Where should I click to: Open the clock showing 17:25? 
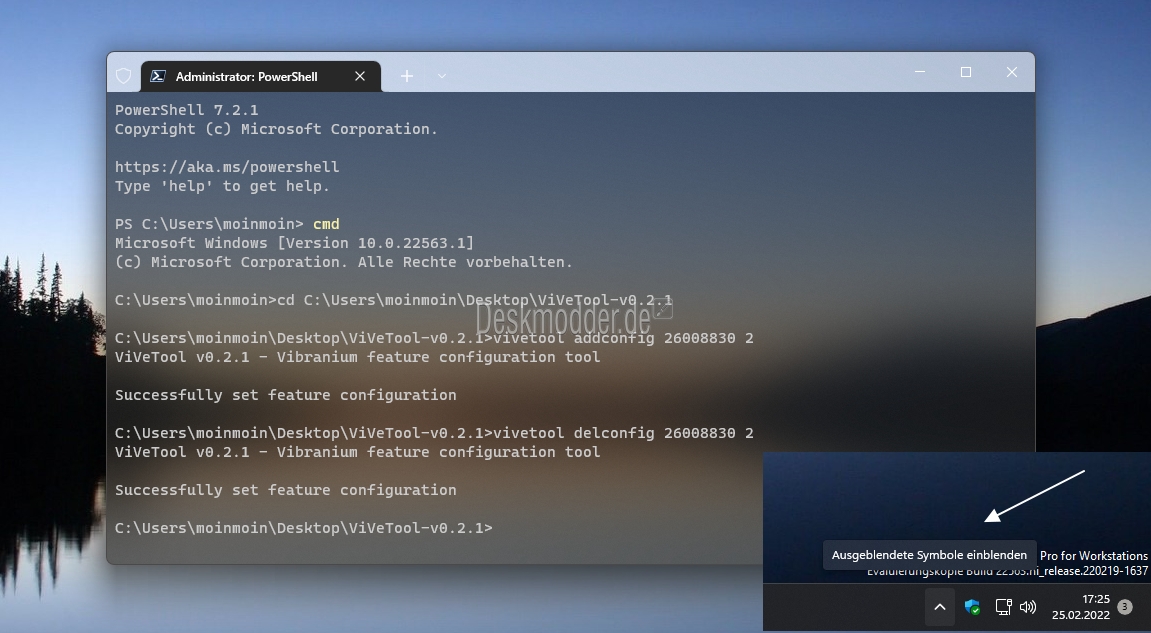[1081, 607]
